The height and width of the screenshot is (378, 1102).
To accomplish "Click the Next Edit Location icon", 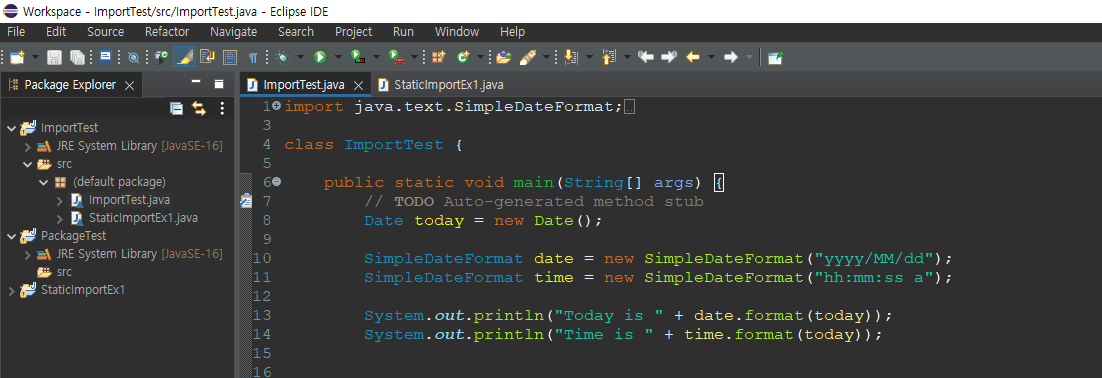I will [669, 58].
